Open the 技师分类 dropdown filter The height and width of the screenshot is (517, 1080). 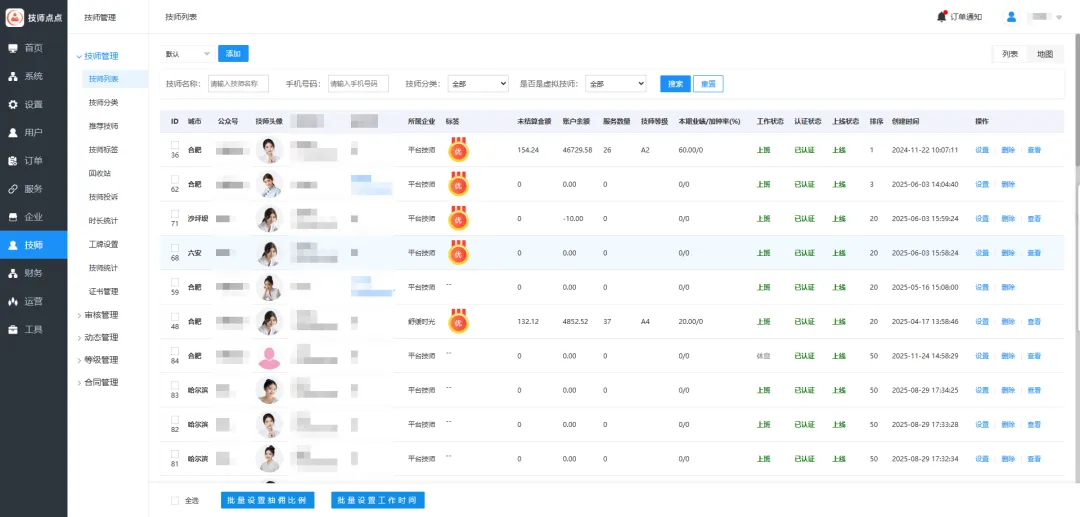(x=478, y=84)
